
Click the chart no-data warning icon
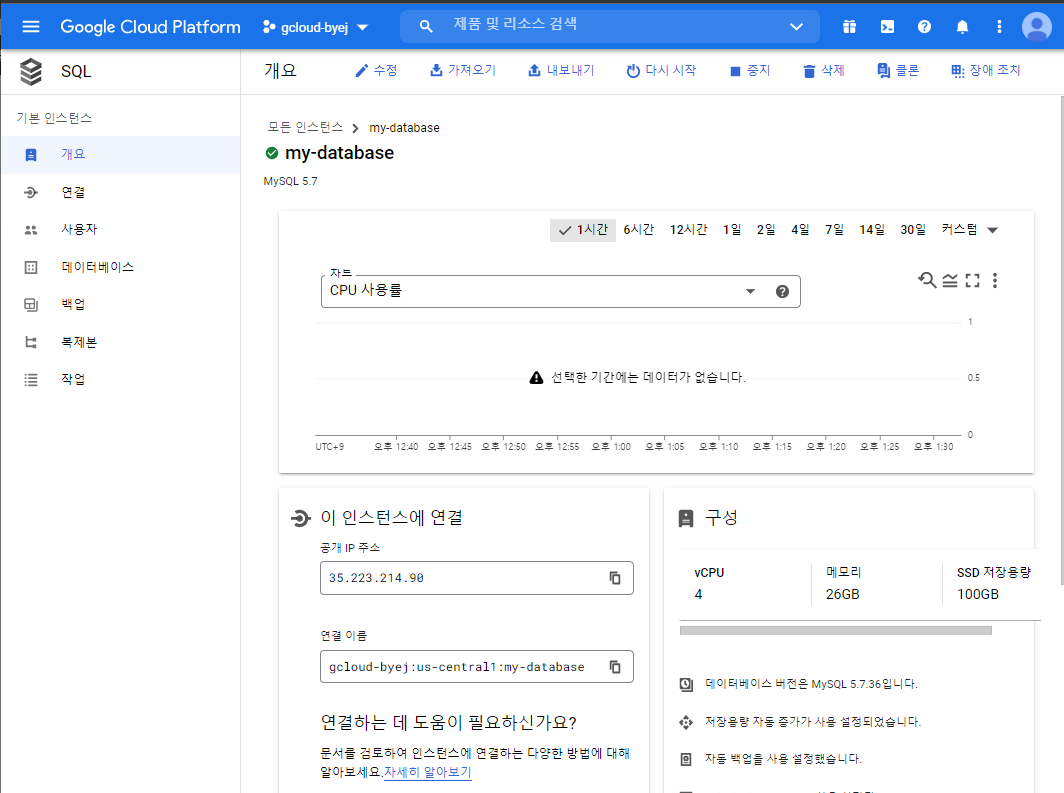click(x=536, y=378)
